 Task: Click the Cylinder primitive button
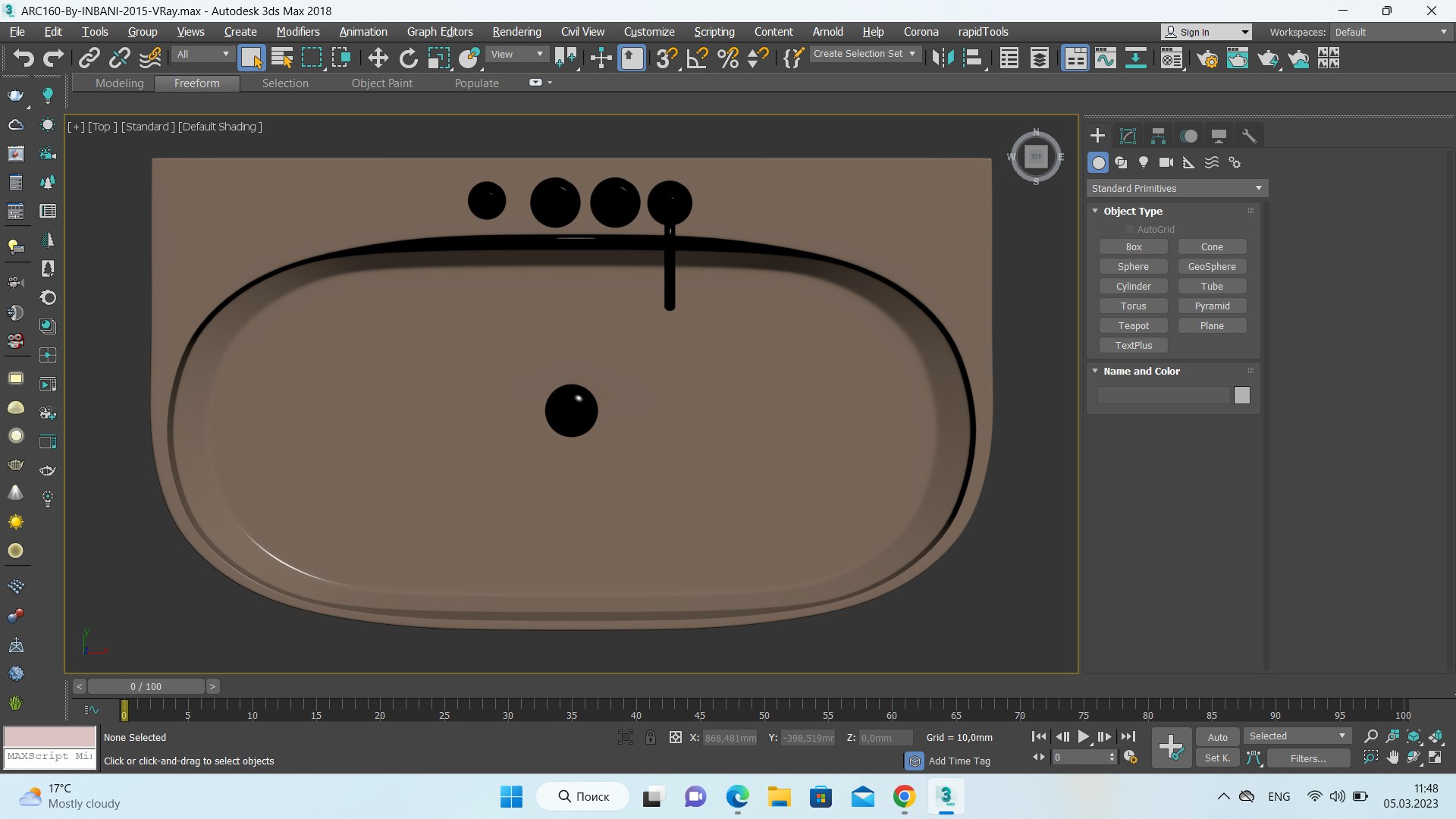(x=1133, y=286)
